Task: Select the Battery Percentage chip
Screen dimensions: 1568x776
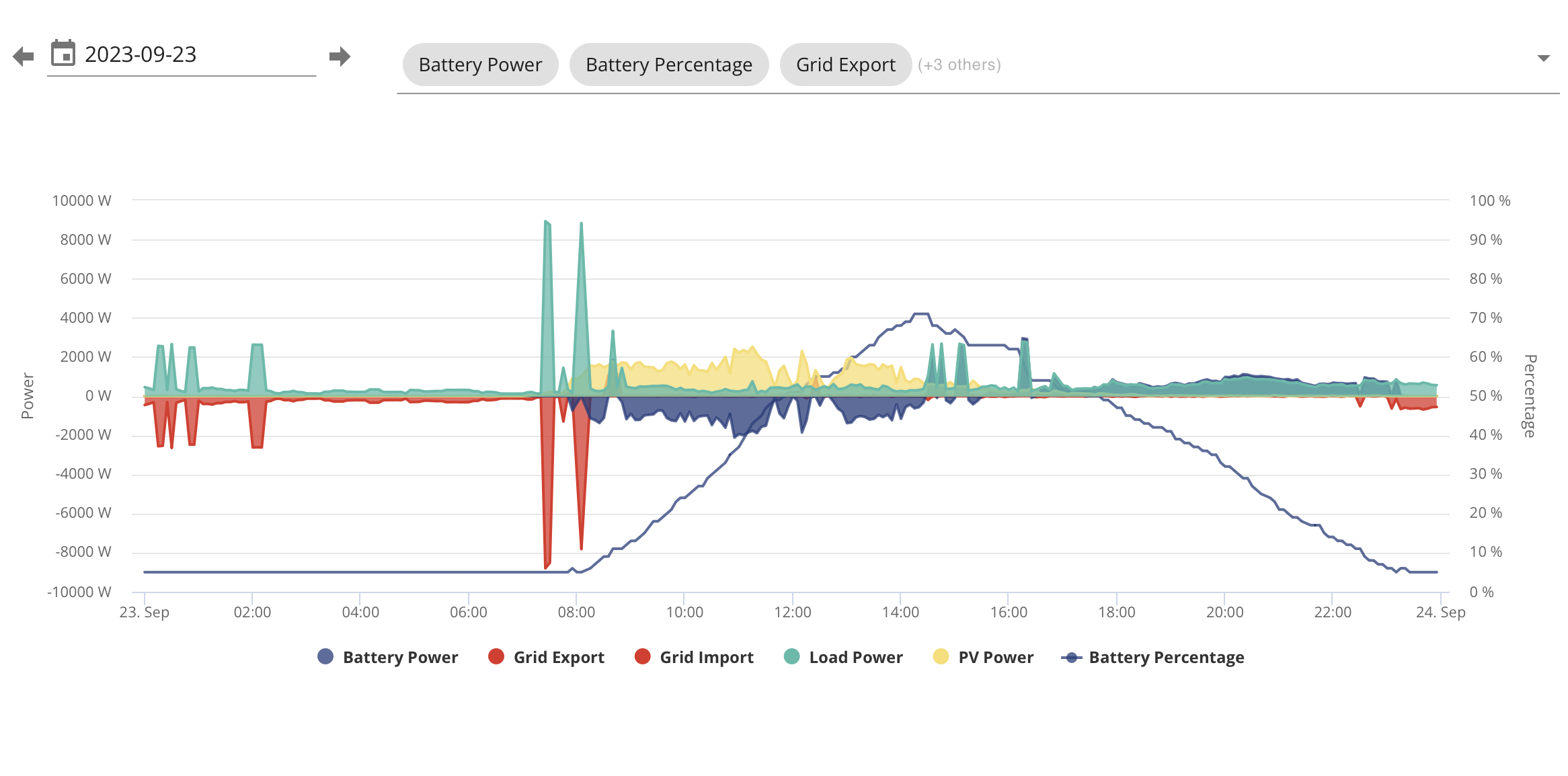Action: (668, 65)
